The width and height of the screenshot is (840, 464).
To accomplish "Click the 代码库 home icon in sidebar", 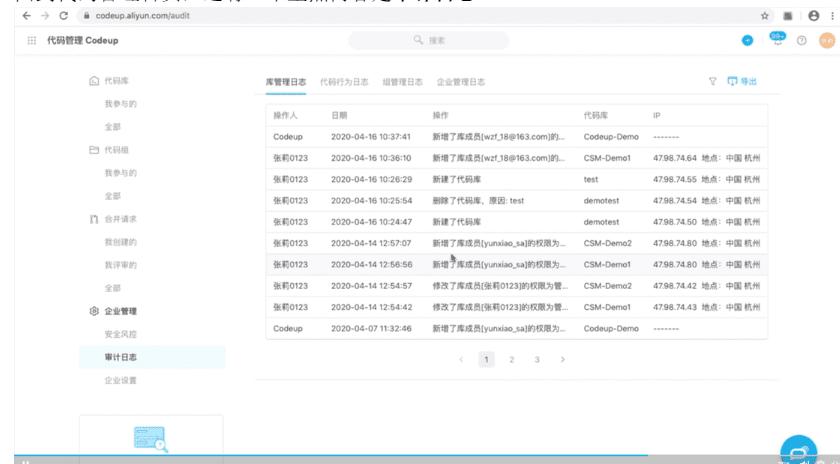I will click(94, 81).
